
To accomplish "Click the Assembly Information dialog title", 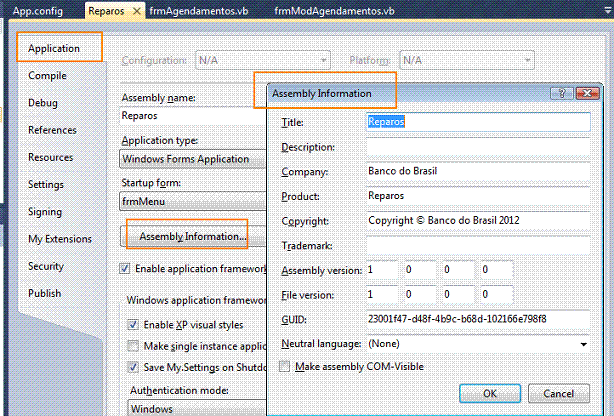I will click(x=322, y=94).
